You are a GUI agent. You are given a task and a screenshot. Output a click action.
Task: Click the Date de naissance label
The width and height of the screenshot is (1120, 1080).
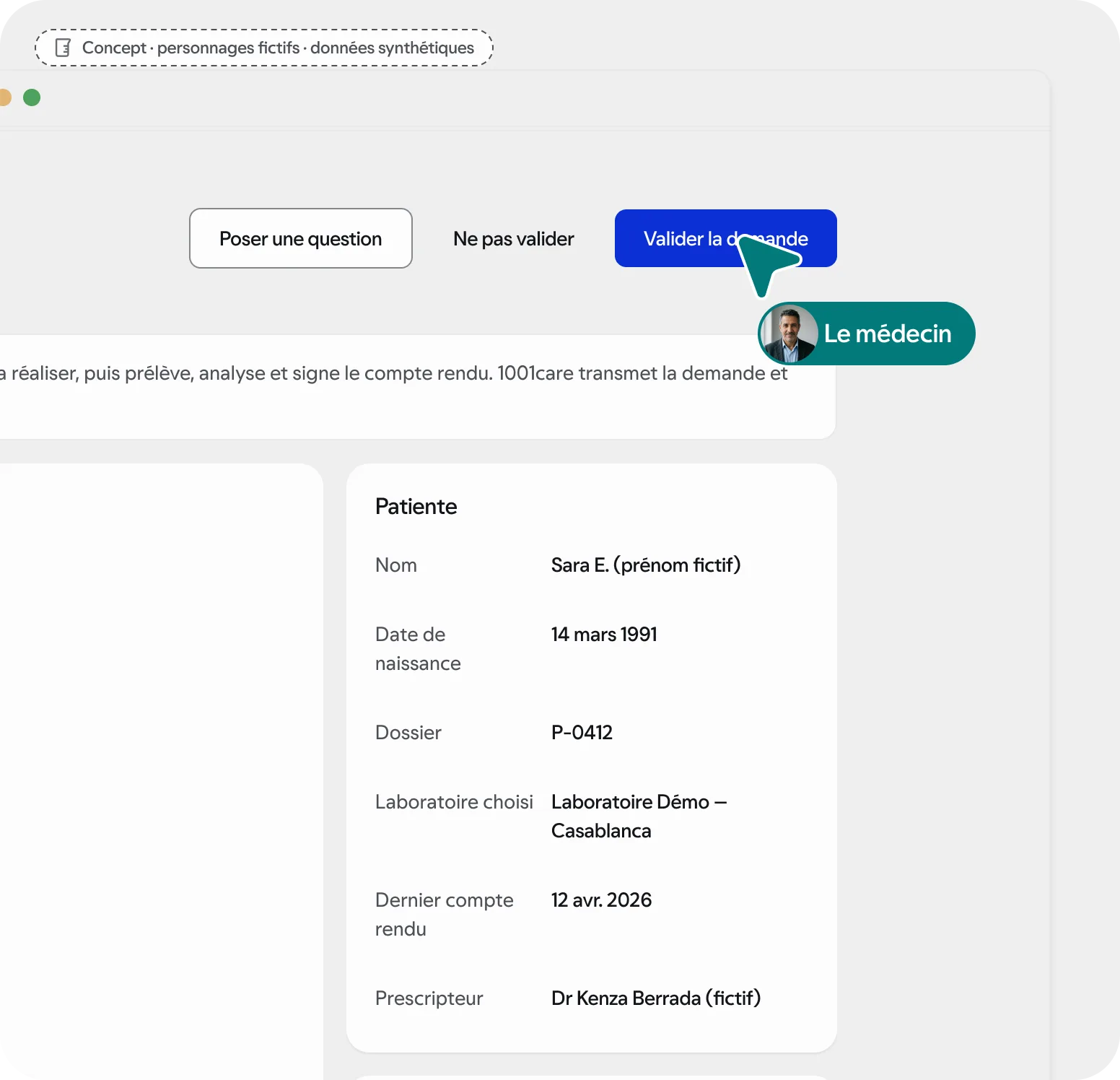click(418, 648)
